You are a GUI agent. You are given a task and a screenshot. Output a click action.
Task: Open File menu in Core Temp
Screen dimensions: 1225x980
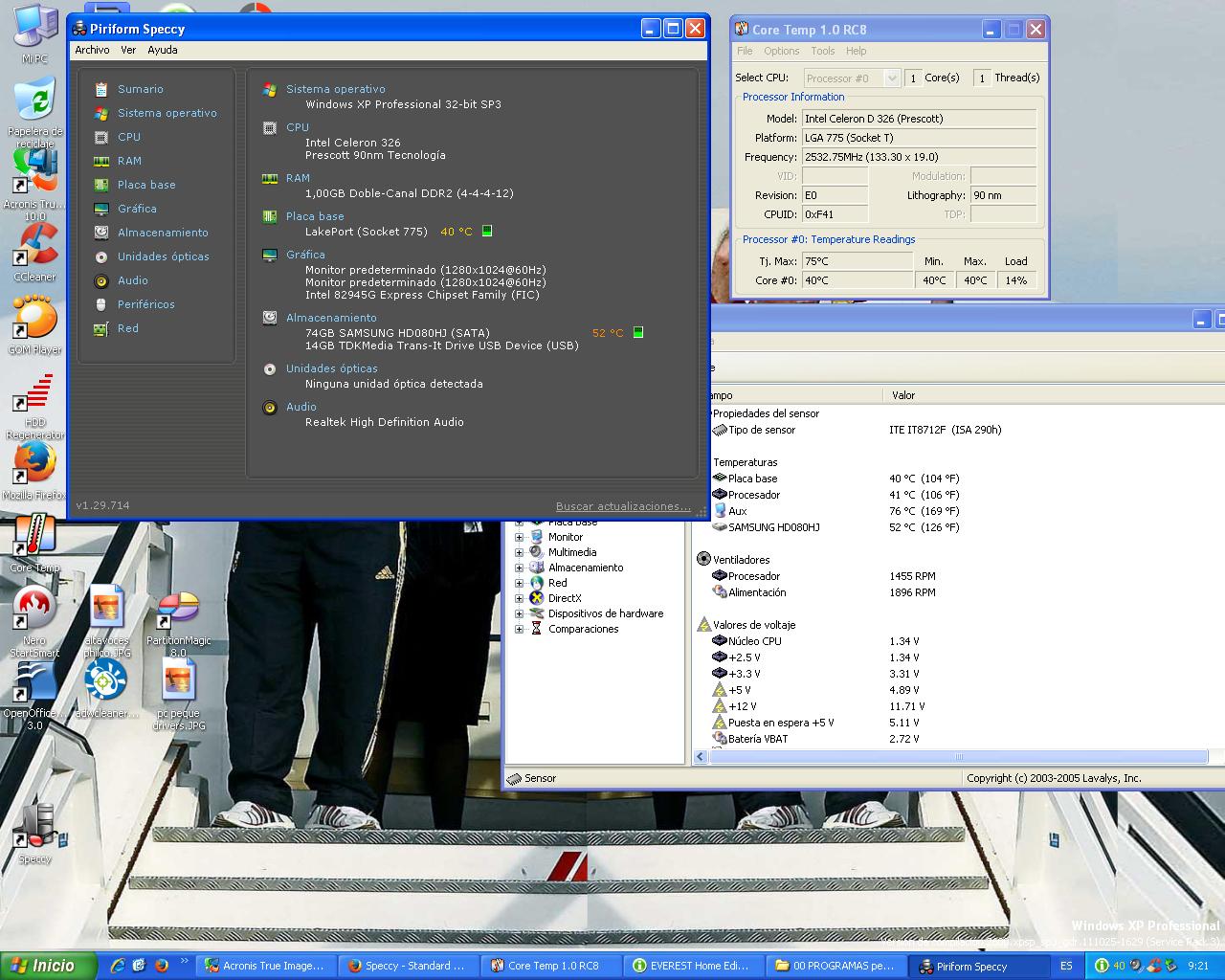745,51
